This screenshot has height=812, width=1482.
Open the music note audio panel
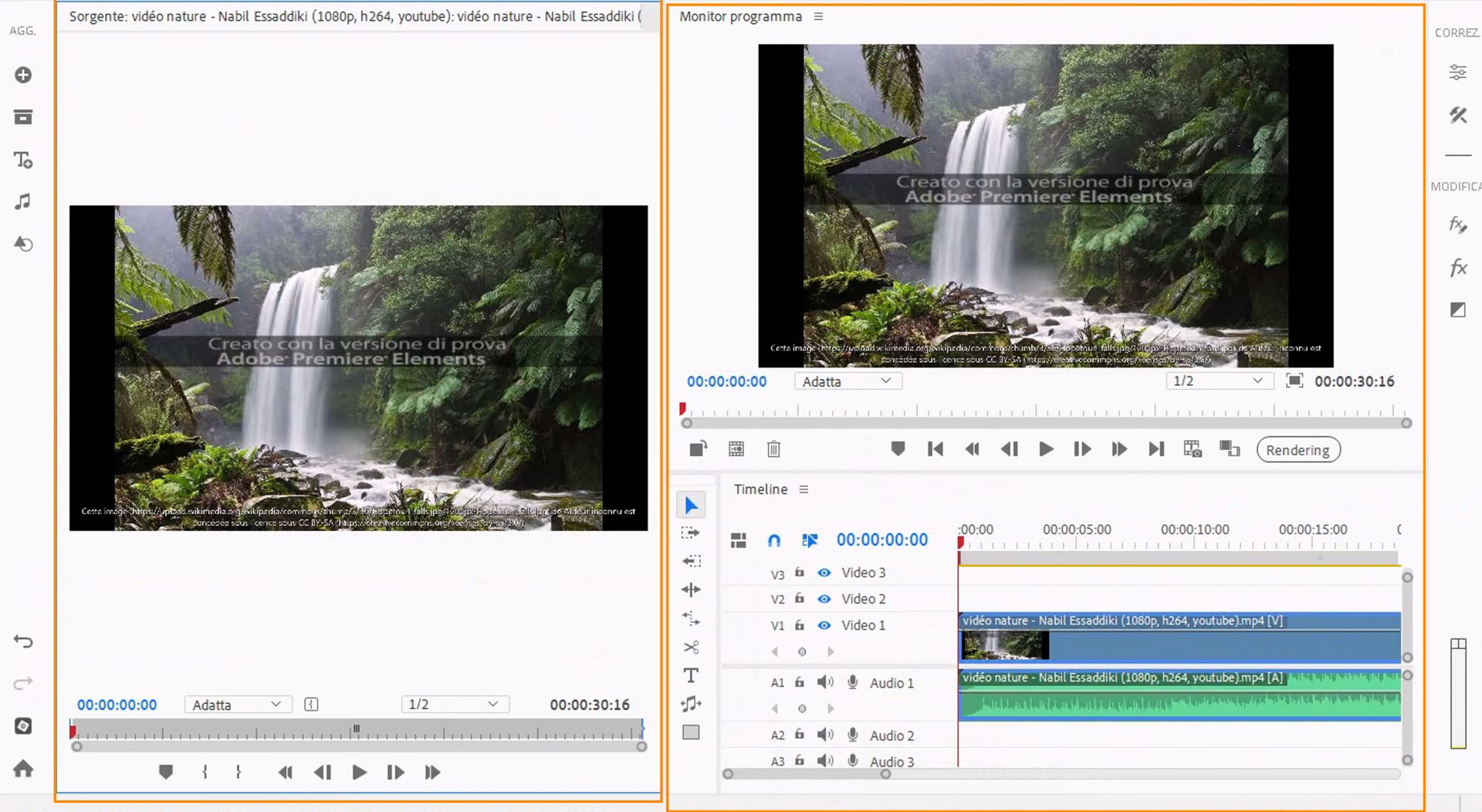(x=23, y=202)
